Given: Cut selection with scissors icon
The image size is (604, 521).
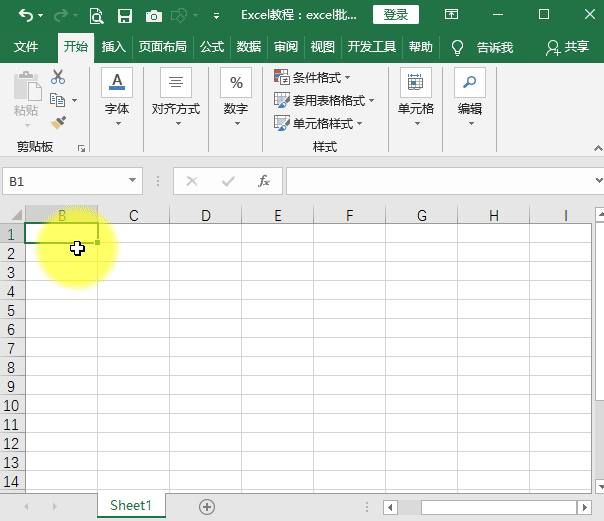Looking at the screenshot, I should click(58, 77).
